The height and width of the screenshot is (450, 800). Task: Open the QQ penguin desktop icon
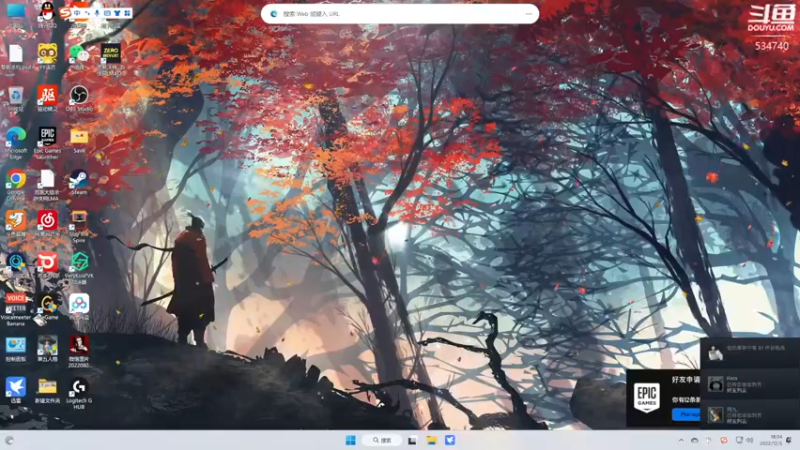(47, 12)
